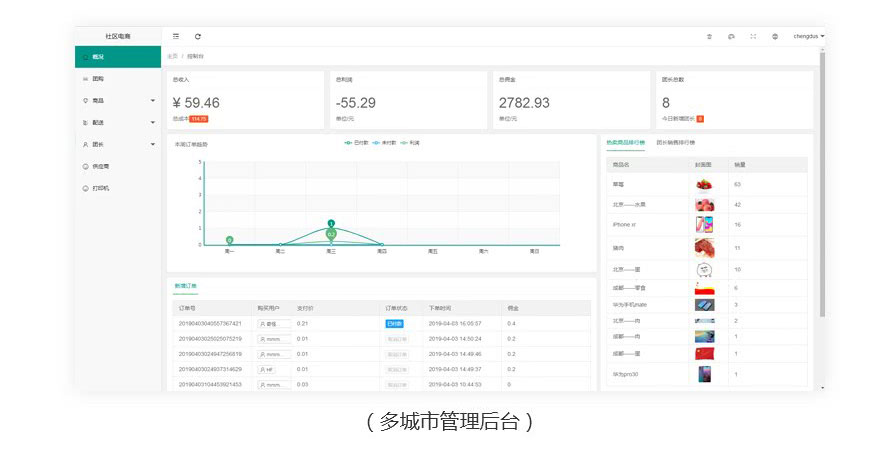This screenshot has width=888, height=450.
Task: Click the strawberry 草莓 product thumbnail
Action: tap(705, 185)
